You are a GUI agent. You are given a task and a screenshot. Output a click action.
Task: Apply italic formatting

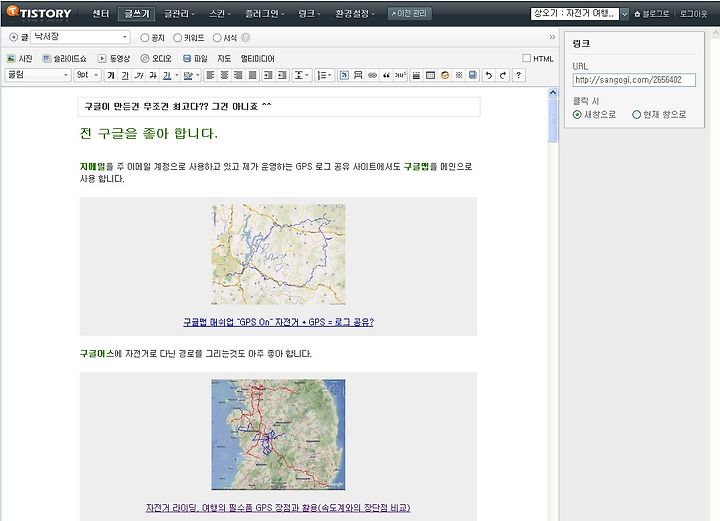pos(139,75)
